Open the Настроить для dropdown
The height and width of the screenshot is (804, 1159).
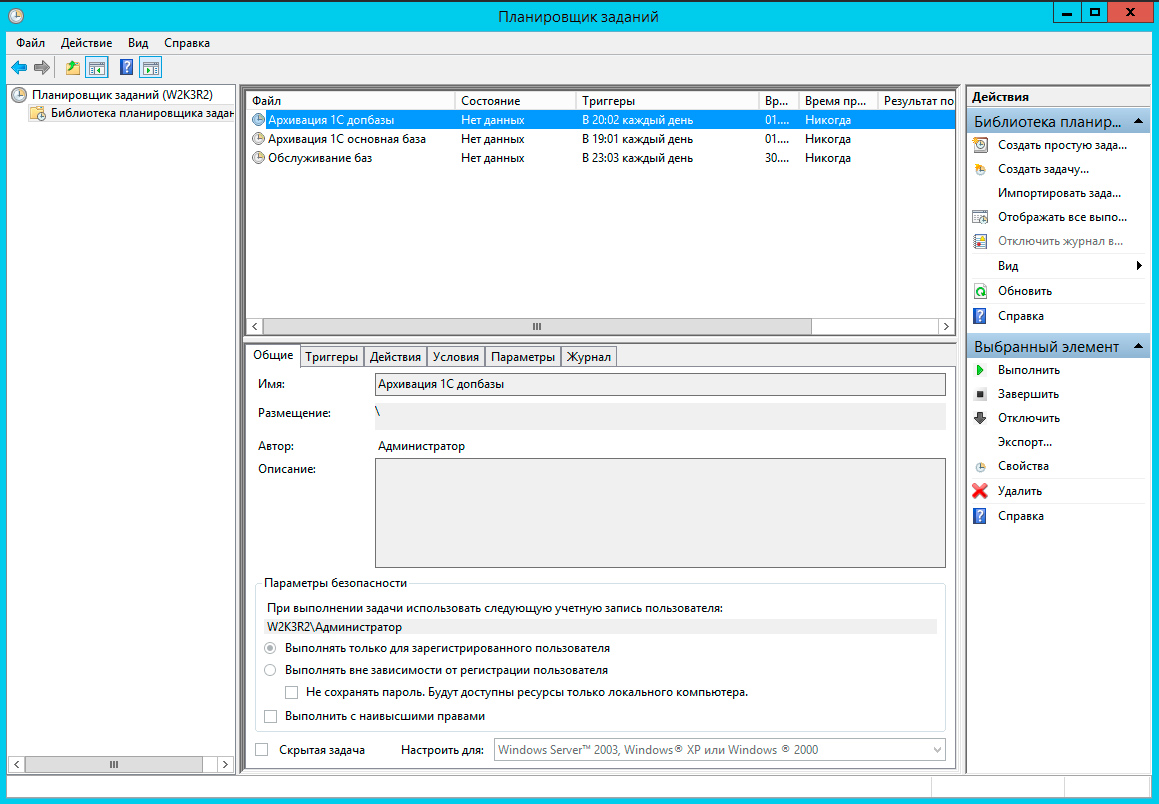pos(936,749)
